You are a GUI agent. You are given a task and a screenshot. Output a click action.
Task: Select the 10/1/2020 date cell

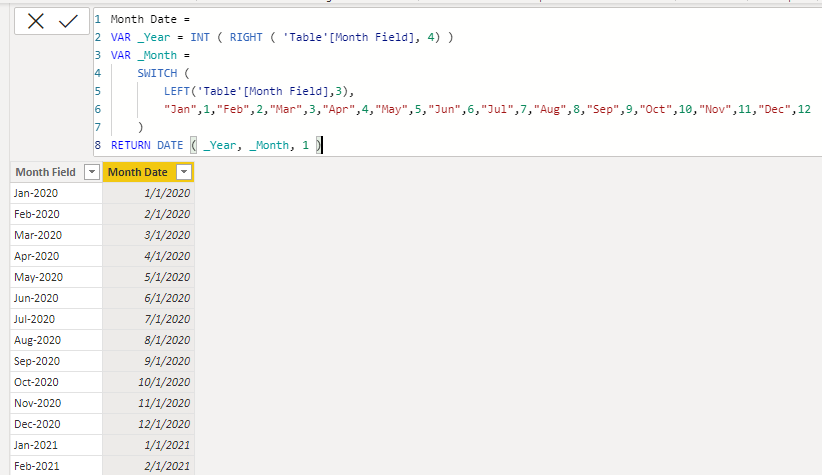click(x=148, y=382)
